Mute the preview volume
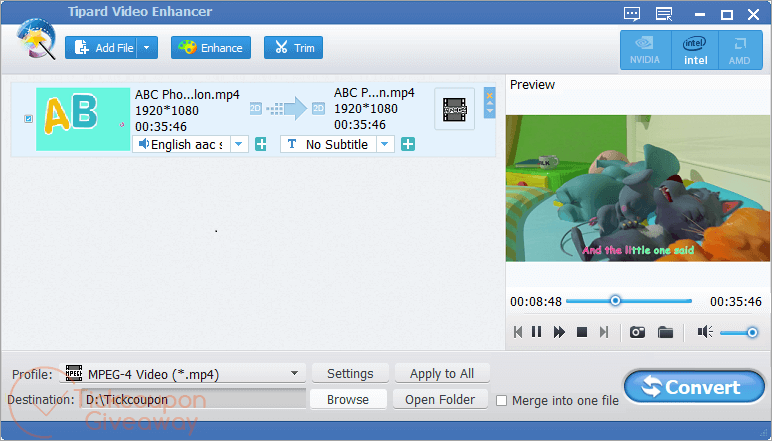This screenshot has height=441, width=772. 705,332
